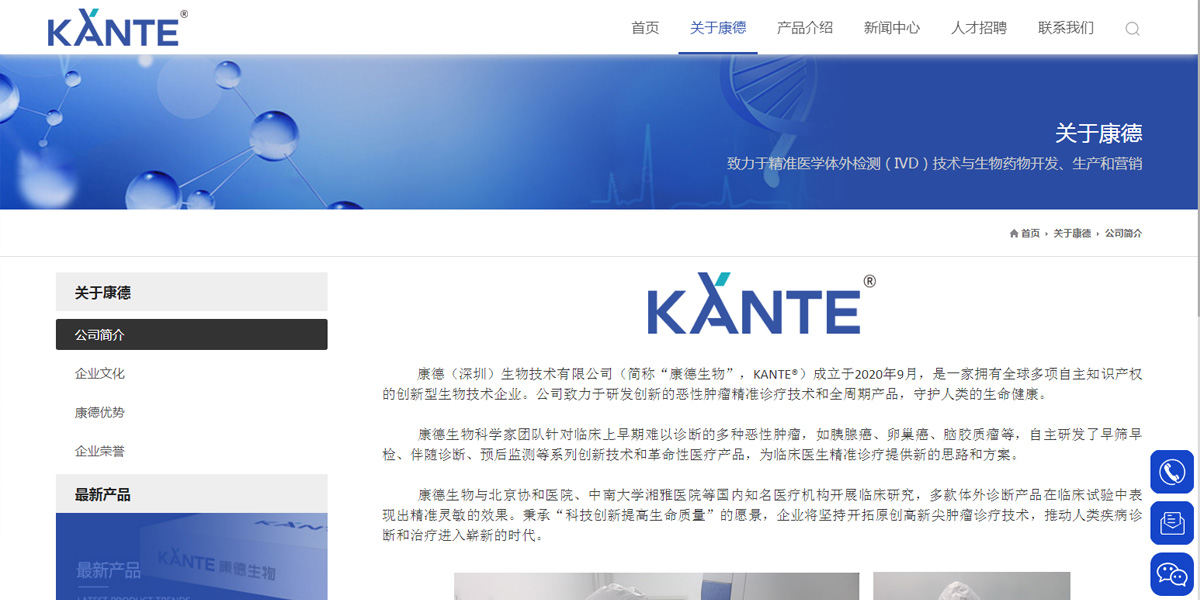1200x600 pixels.
Task: Select 公司简介 in the sidebar
Action: [x=192, y=335]
